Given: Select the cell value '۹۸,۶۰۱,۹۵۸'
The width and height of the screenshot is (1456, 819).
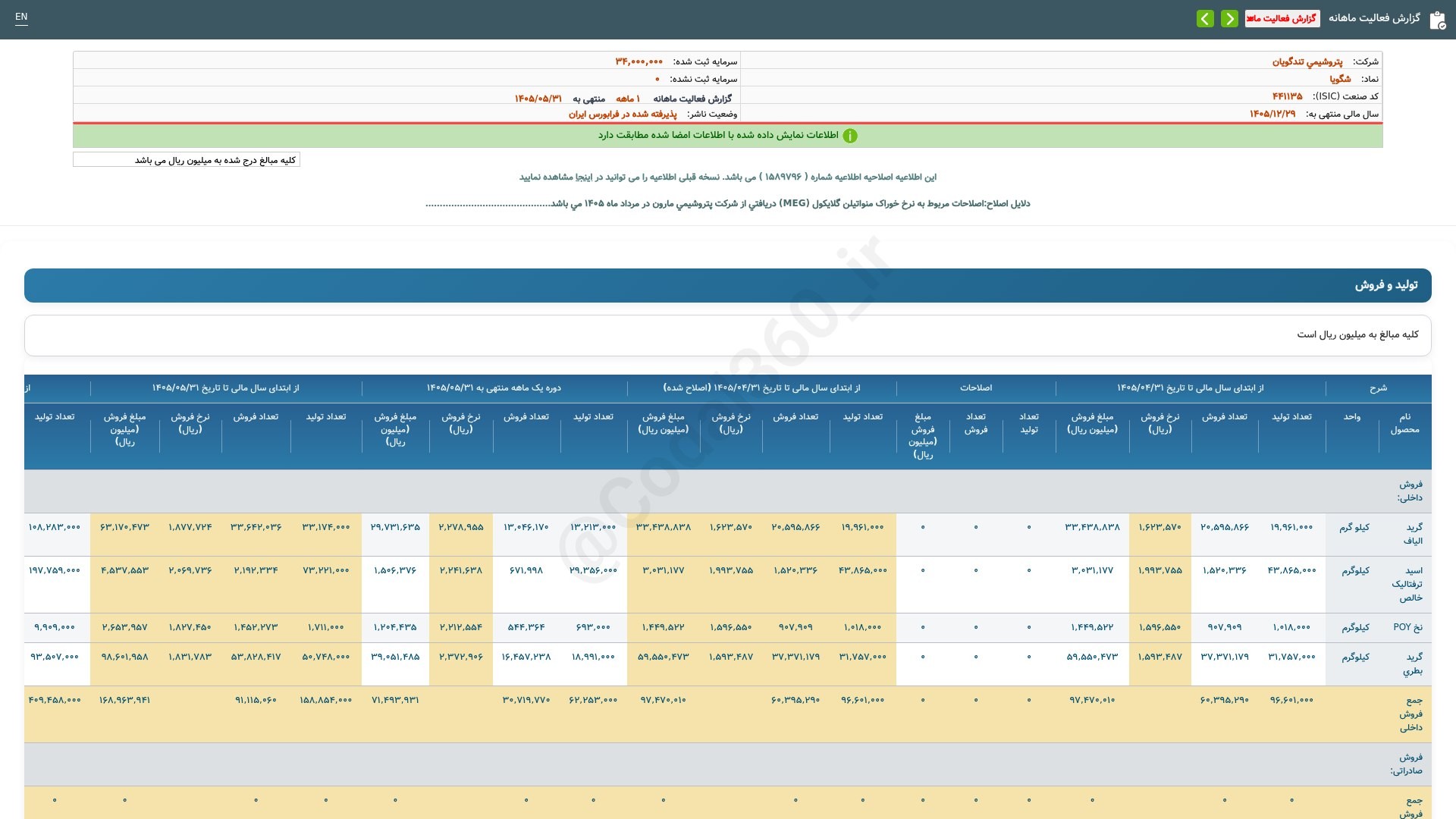Looking at the screenshot, I should click(x=124, y=657).
